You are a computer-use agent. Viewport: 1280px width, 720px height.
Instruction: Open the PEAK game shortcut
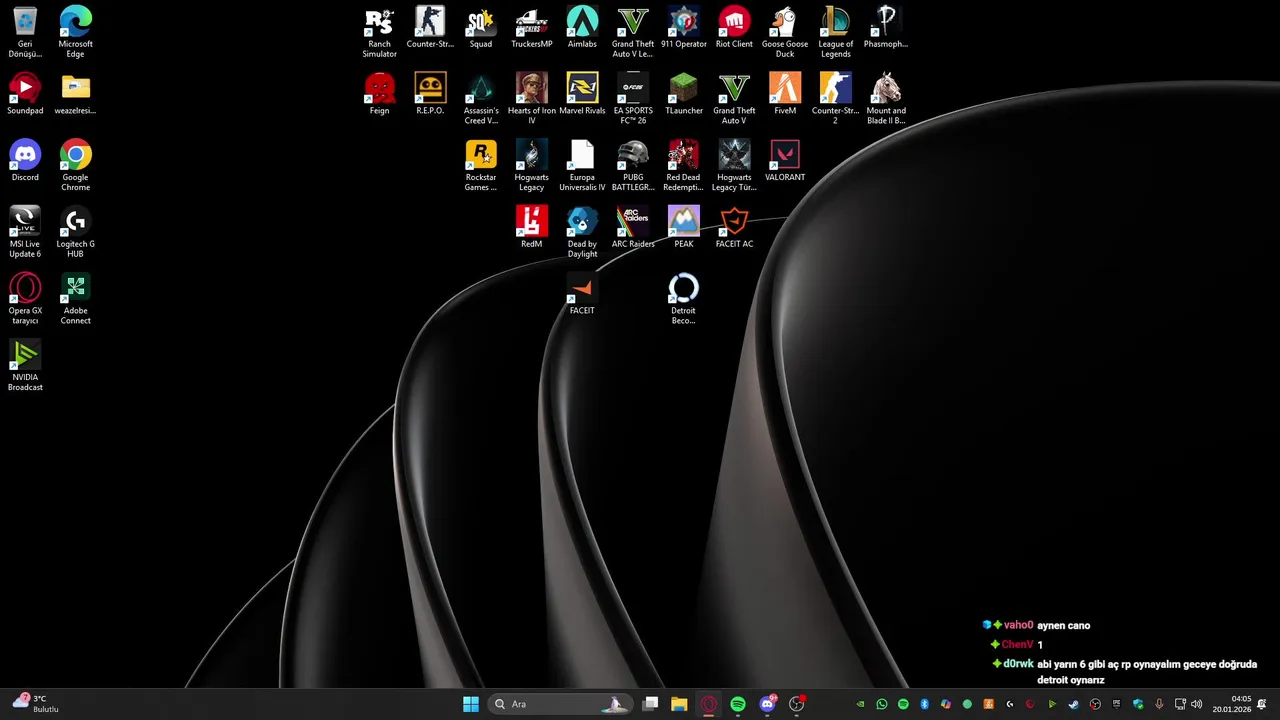[x=684, y=228]
